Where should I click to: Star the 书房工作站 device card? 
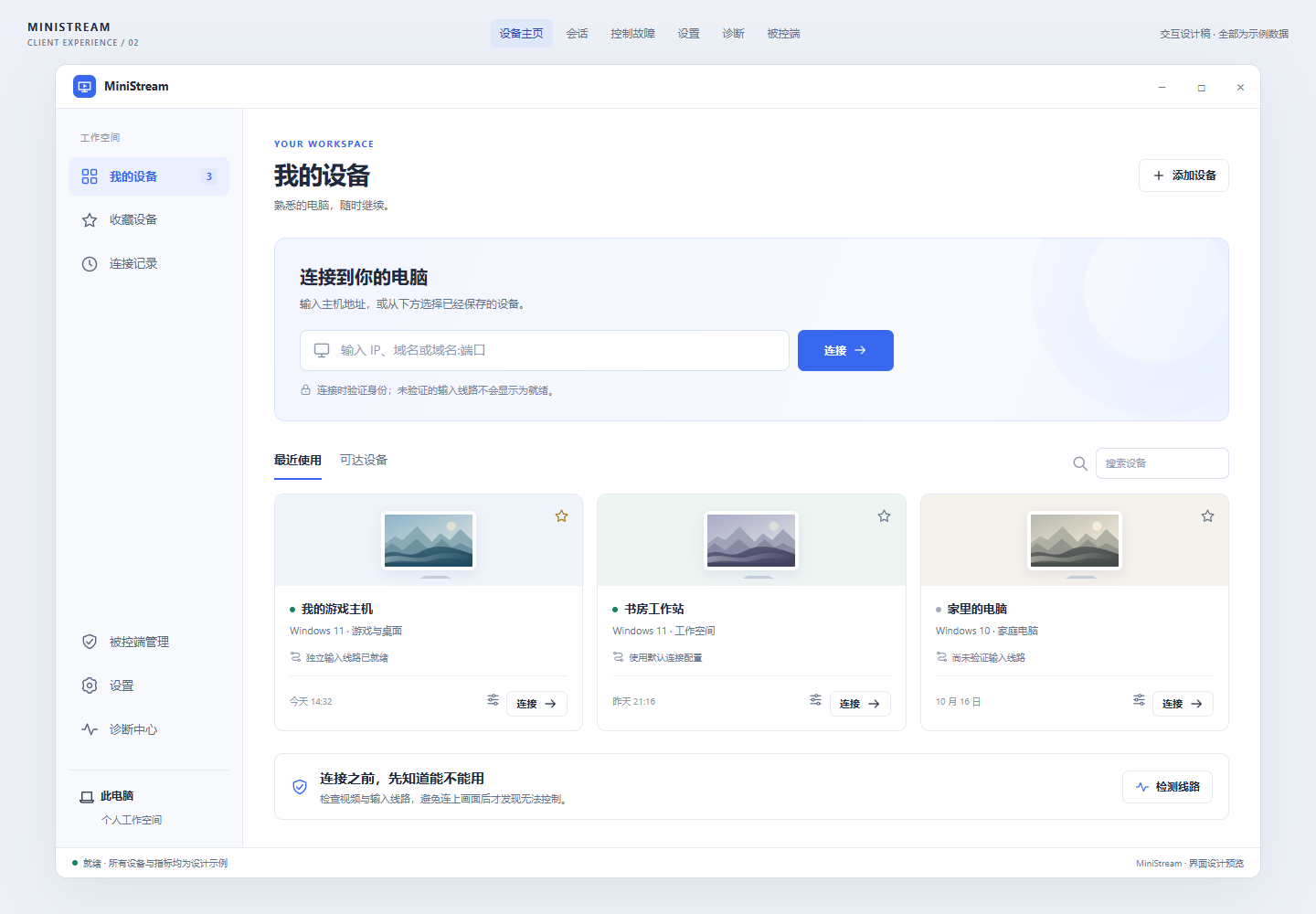click(884, 516)
